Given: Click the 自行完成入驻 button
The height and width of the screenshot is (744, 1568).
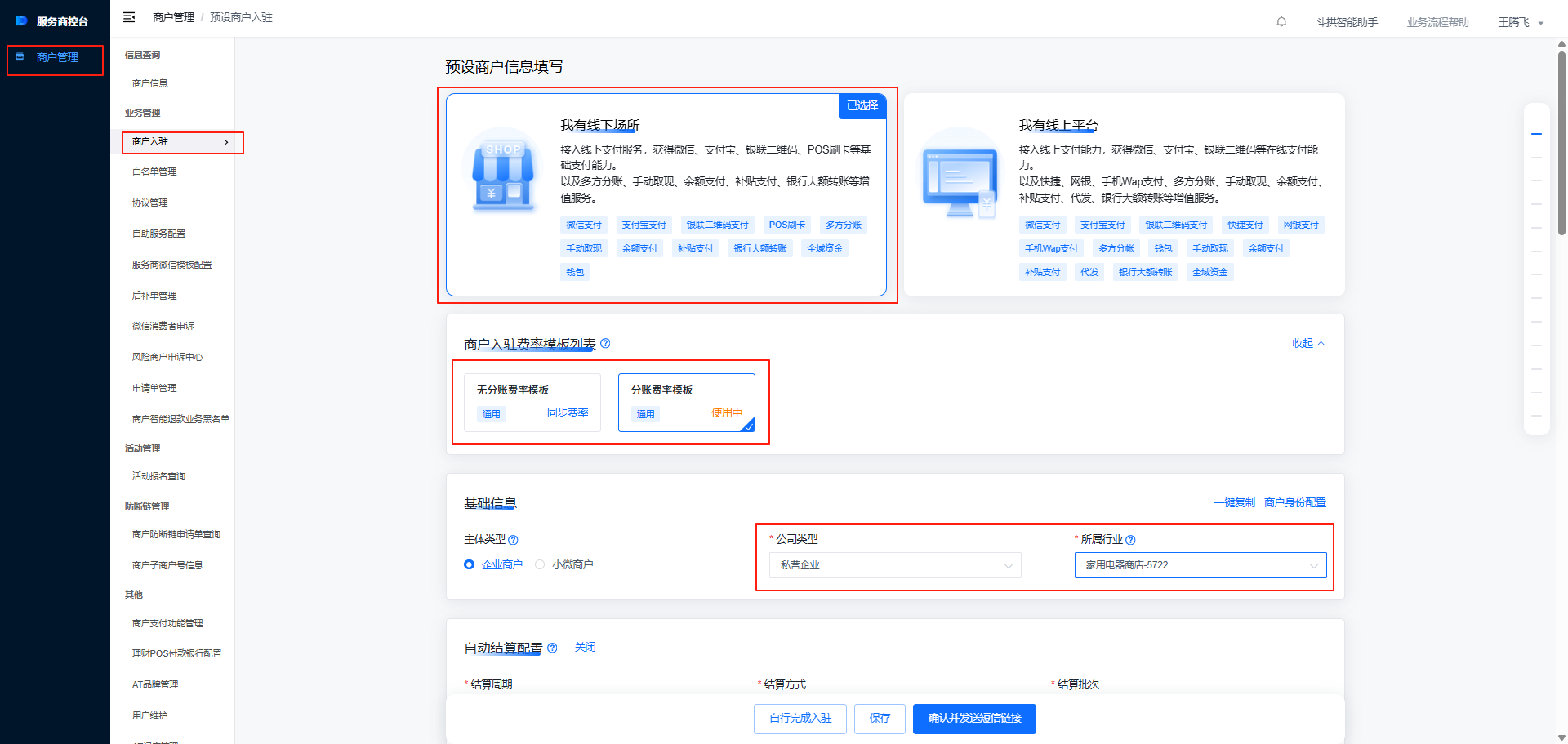Looking at the screenshot, I should point(800,719).
